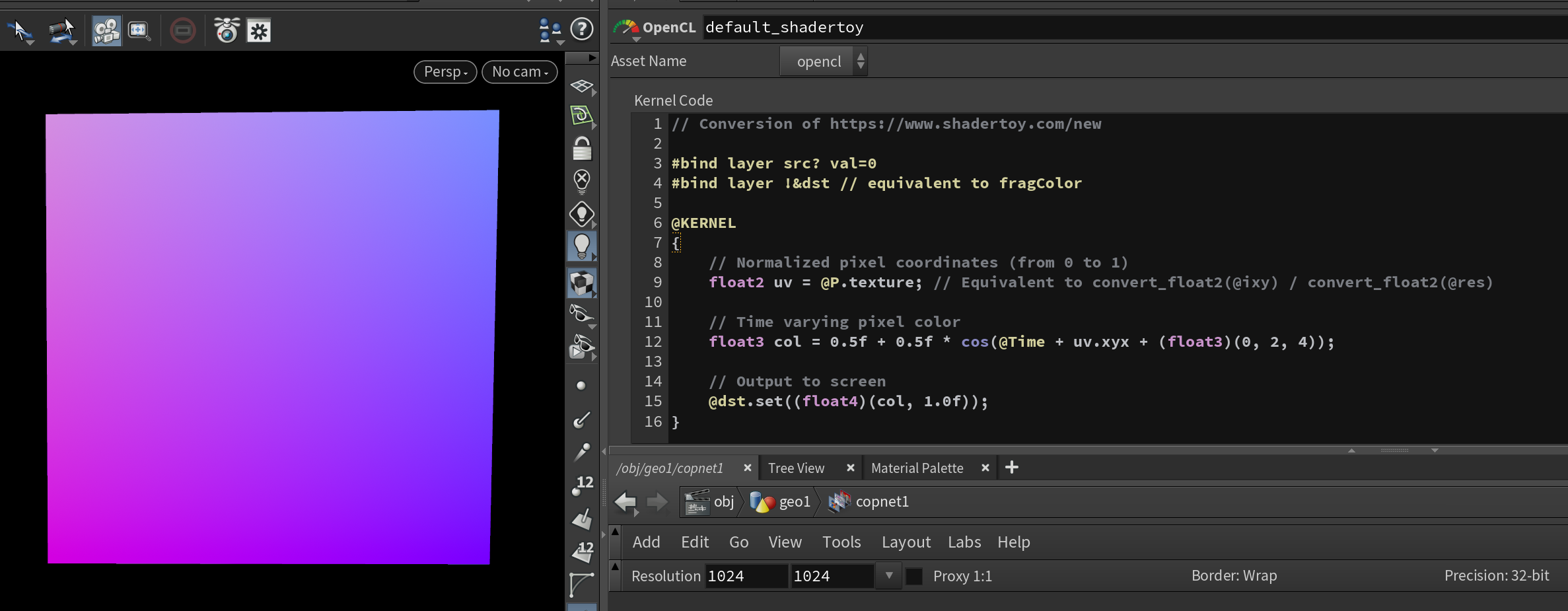Click the default_shadertoy node name field
The height and width of the screenshot is (611, 1568).
point(785,27)
